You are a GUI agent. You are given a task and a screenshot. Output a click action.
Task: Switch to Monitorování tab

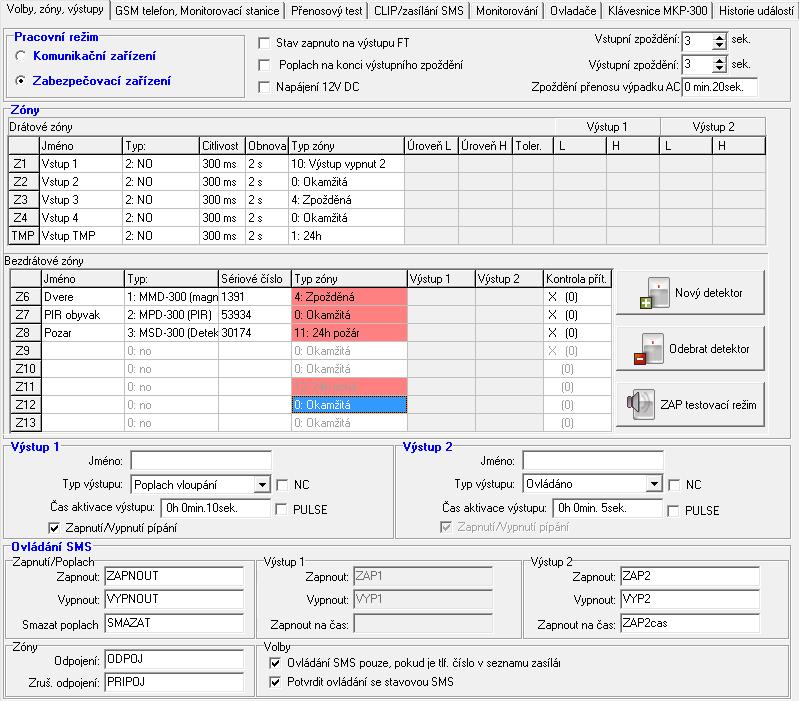(507, 11)
